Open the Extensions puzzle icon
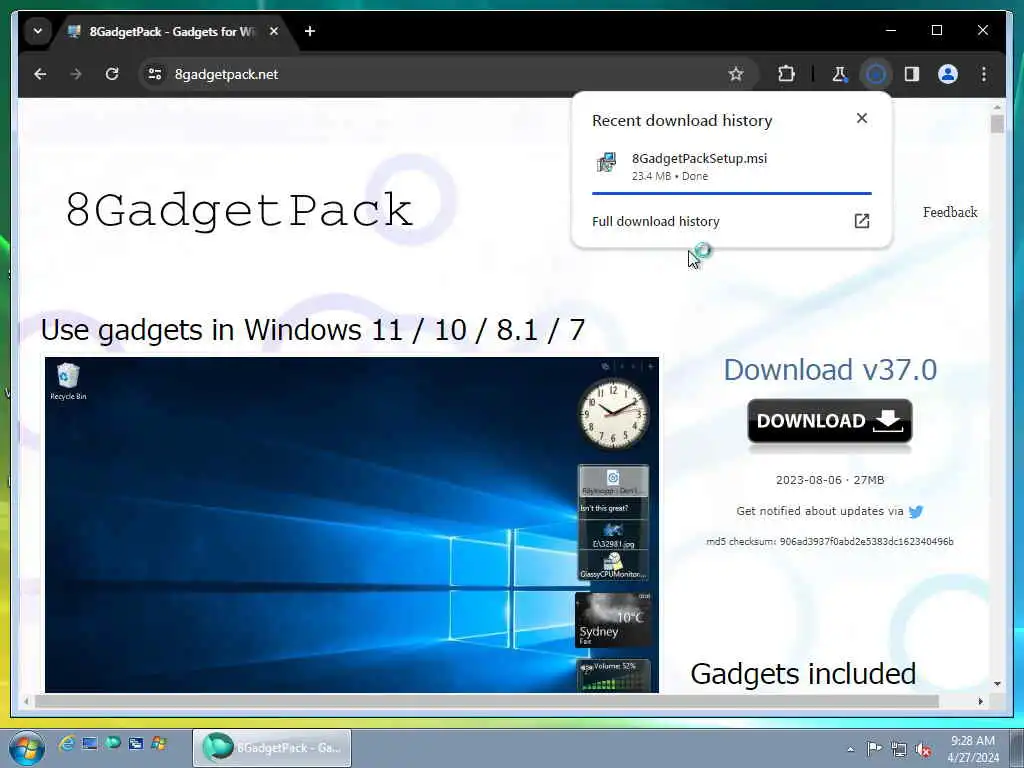Screen dimensions: 1024x768 [786, 74]
